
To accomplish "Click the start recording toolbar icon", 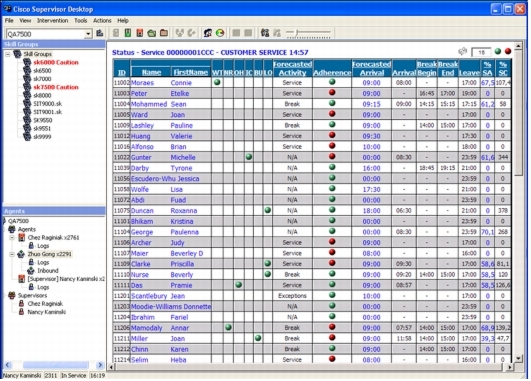I will click(x=265, y=33).
